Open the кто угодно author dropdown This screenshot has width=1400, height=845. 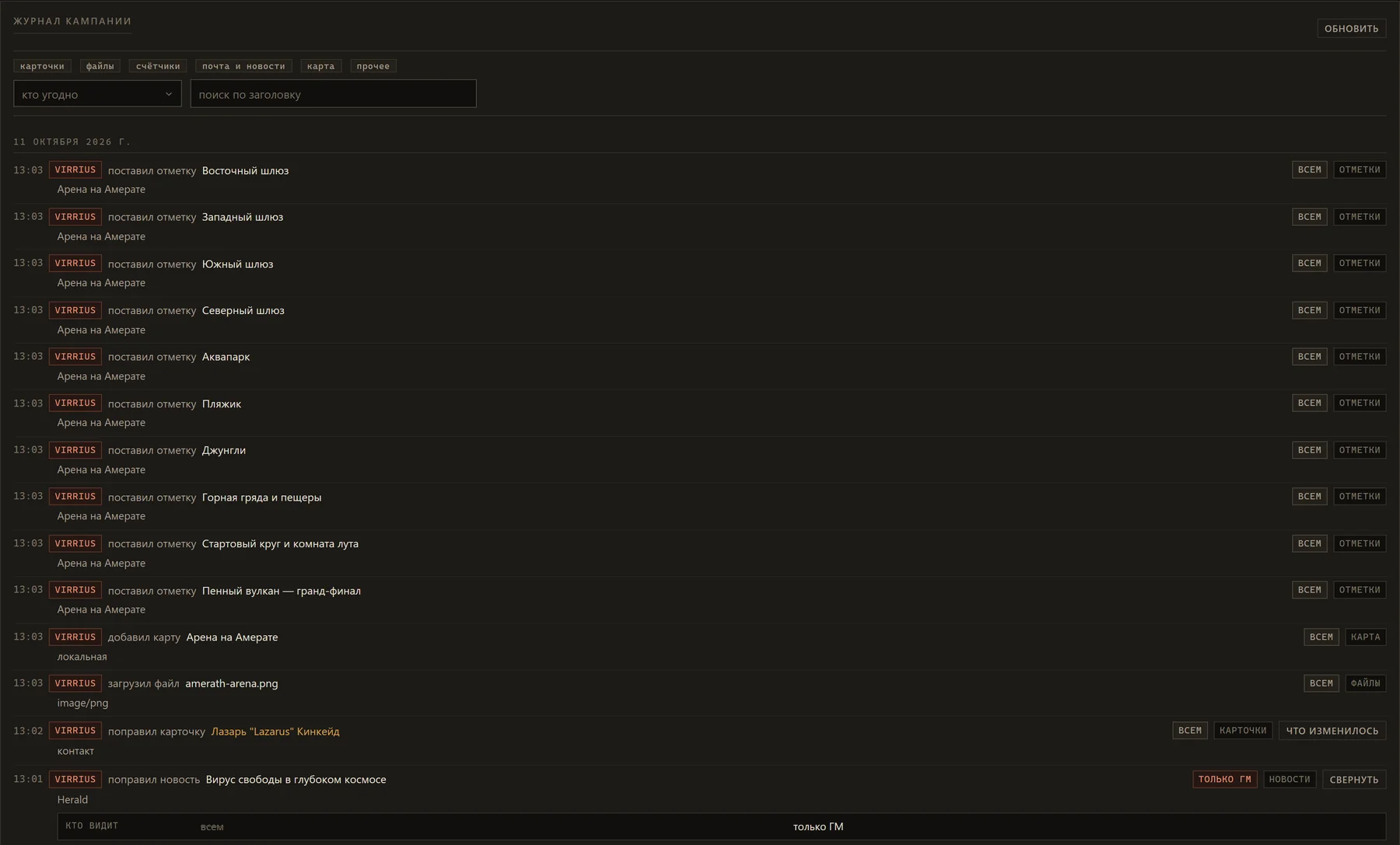pos(97,94)
